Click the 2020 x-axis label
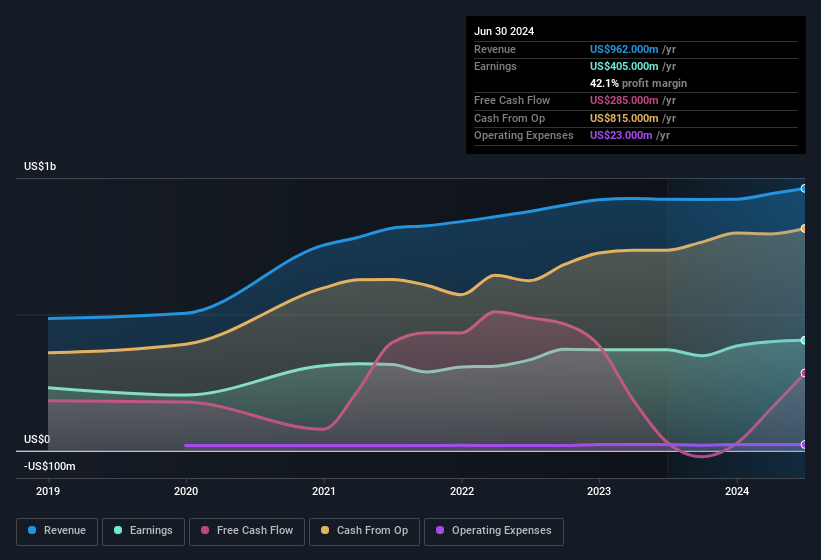This screenshot has height=560, width=821. (186, 491)
